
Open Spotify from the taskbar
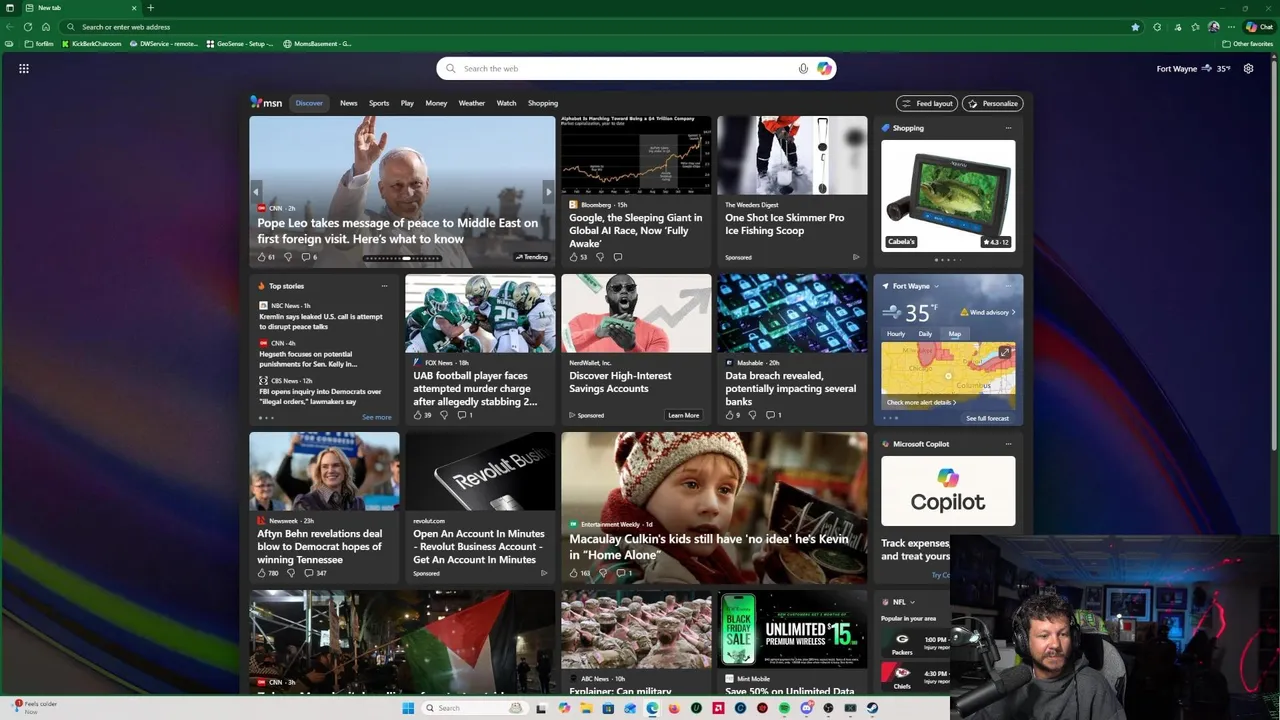(x=784, y=708)
